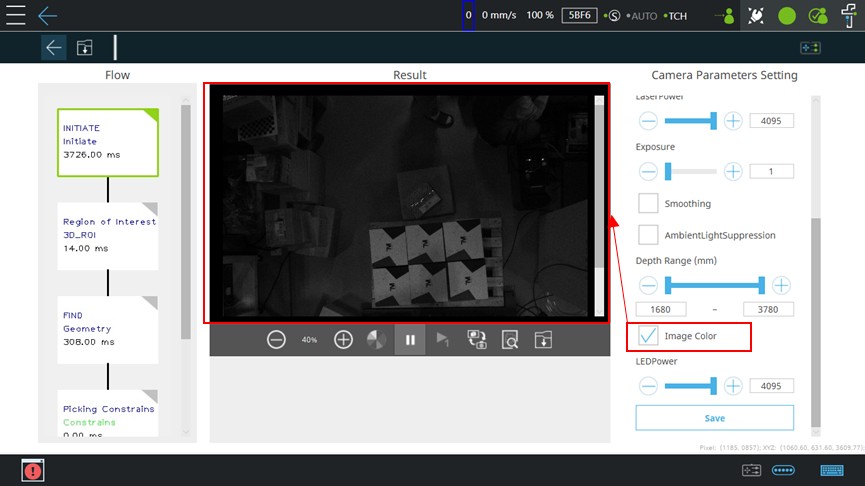The image size is (865, 486).
Task: Click the robot arm icon at top right corner
Action: pos(849,14)
